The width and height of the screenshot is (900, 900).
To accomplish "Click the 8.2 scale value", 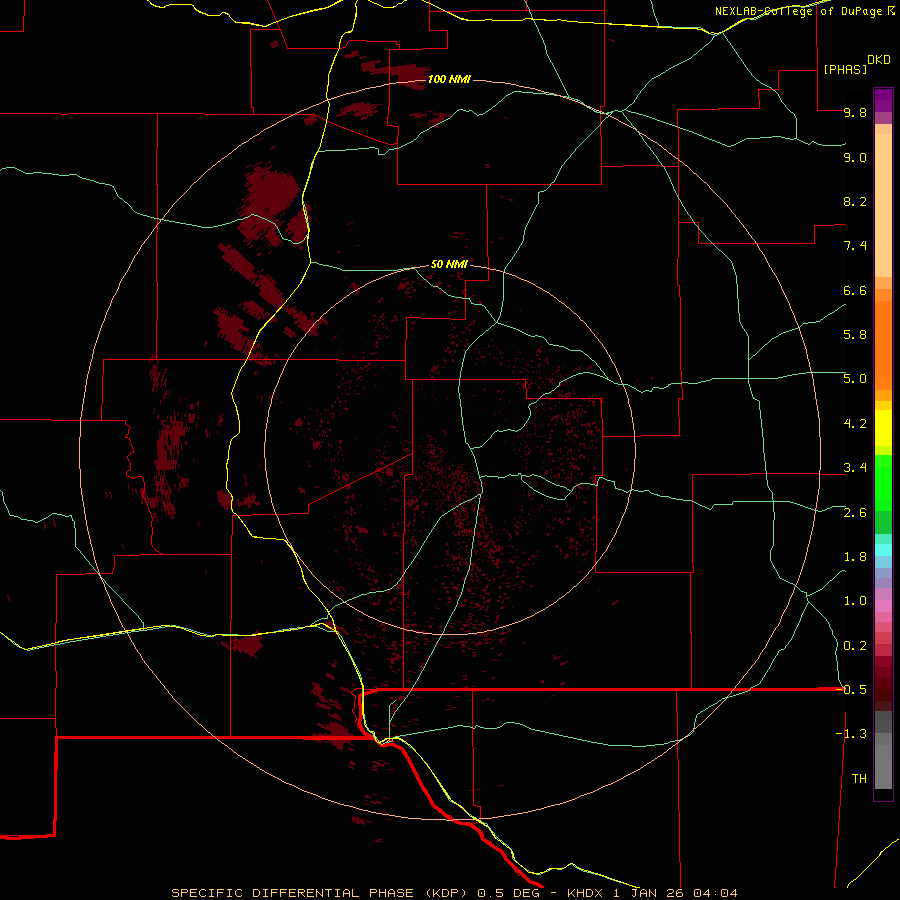I will (855, 201).
